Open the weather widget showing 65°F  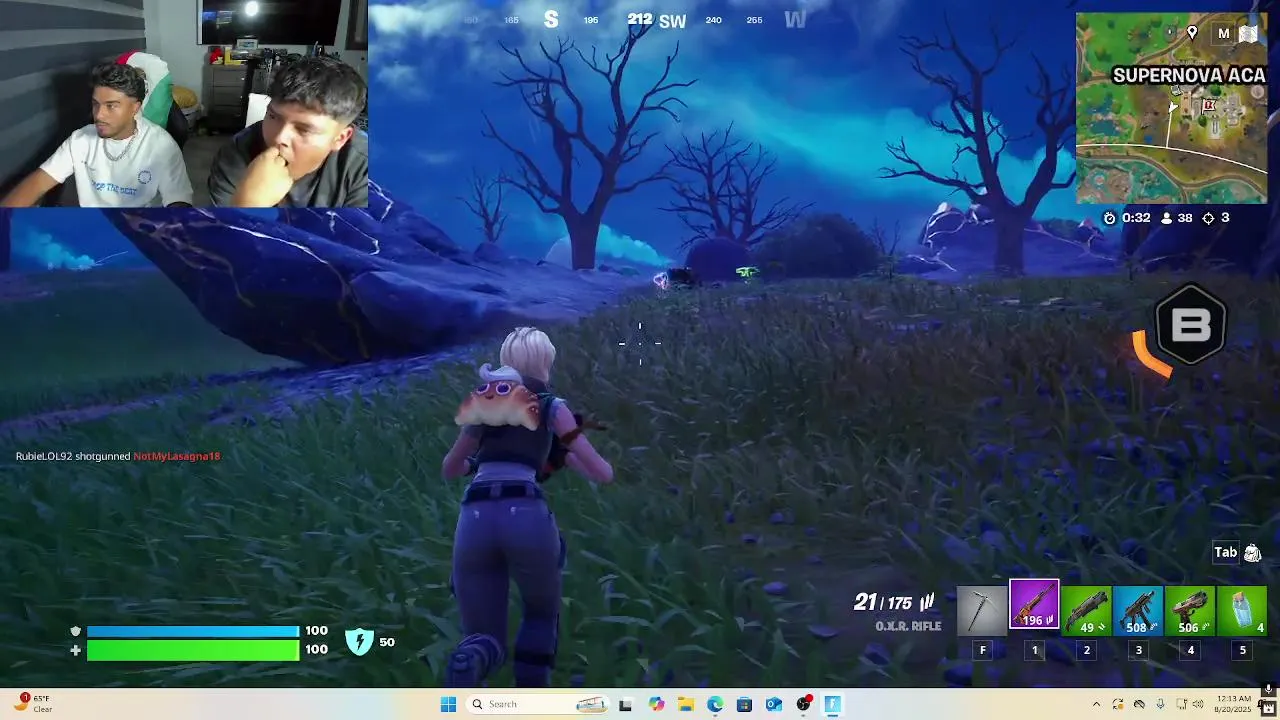click(x=32, y=704)
